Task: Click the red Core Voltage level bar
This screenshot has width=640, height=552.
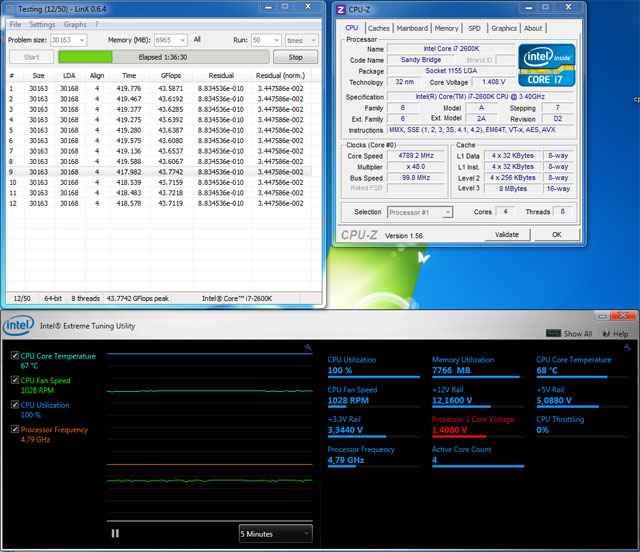Action: pos(478,436)
